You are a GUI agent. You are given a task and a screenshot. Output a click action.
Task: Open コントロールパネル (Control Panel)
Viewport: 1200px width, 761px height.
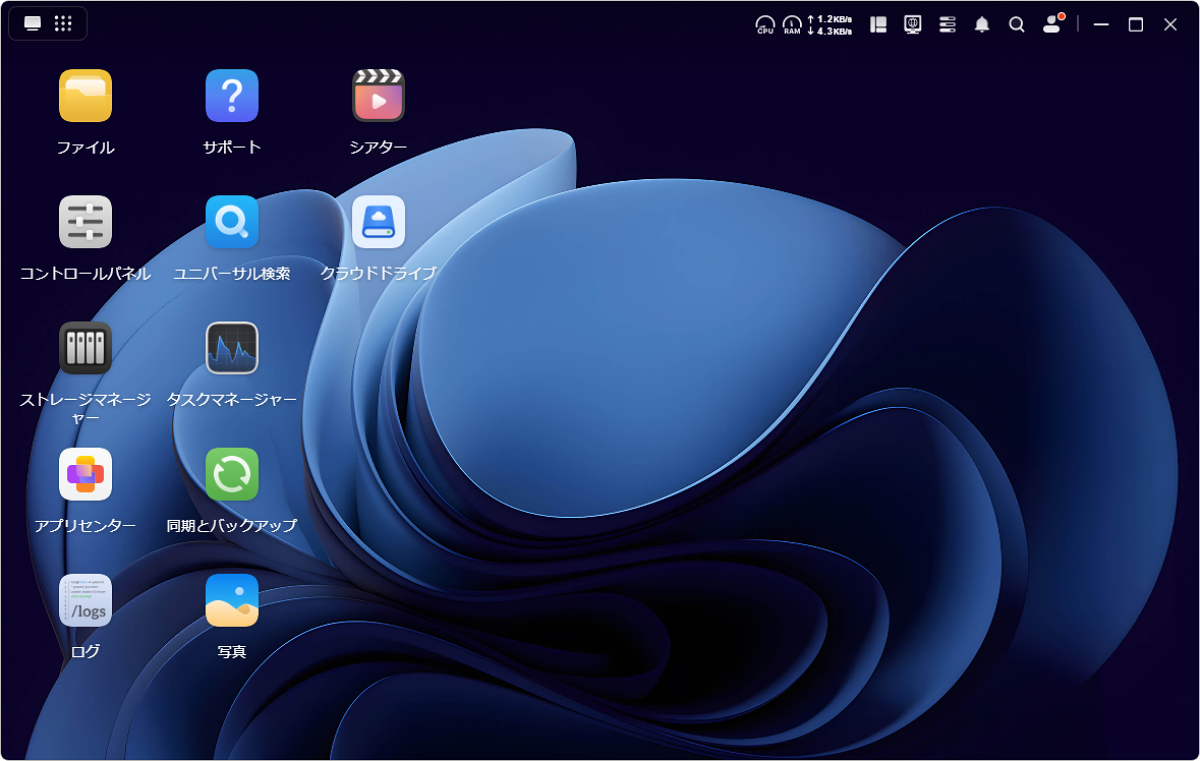tap(85, 222)
